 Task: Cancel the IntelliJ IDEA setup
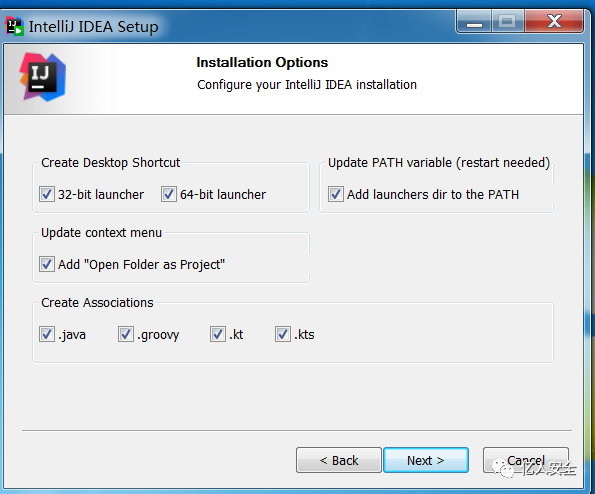pos(526,460)
